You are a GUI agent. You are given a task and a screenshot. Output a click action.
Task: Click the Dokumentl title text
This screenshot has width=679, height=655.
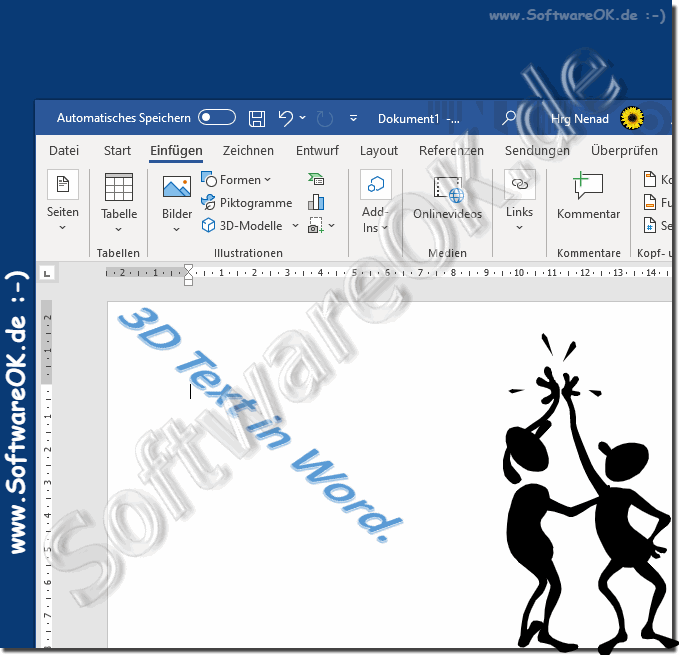pos(408,119)
